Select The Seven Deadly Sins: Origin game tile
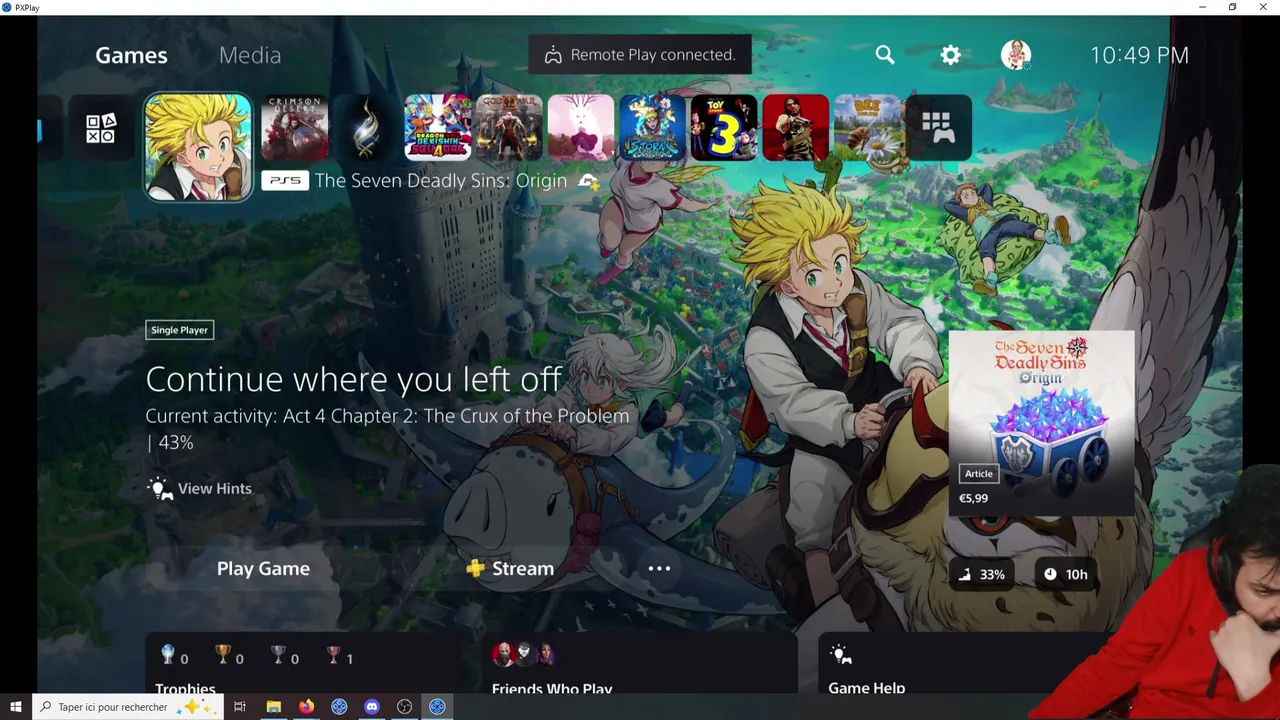 [199, 148]
